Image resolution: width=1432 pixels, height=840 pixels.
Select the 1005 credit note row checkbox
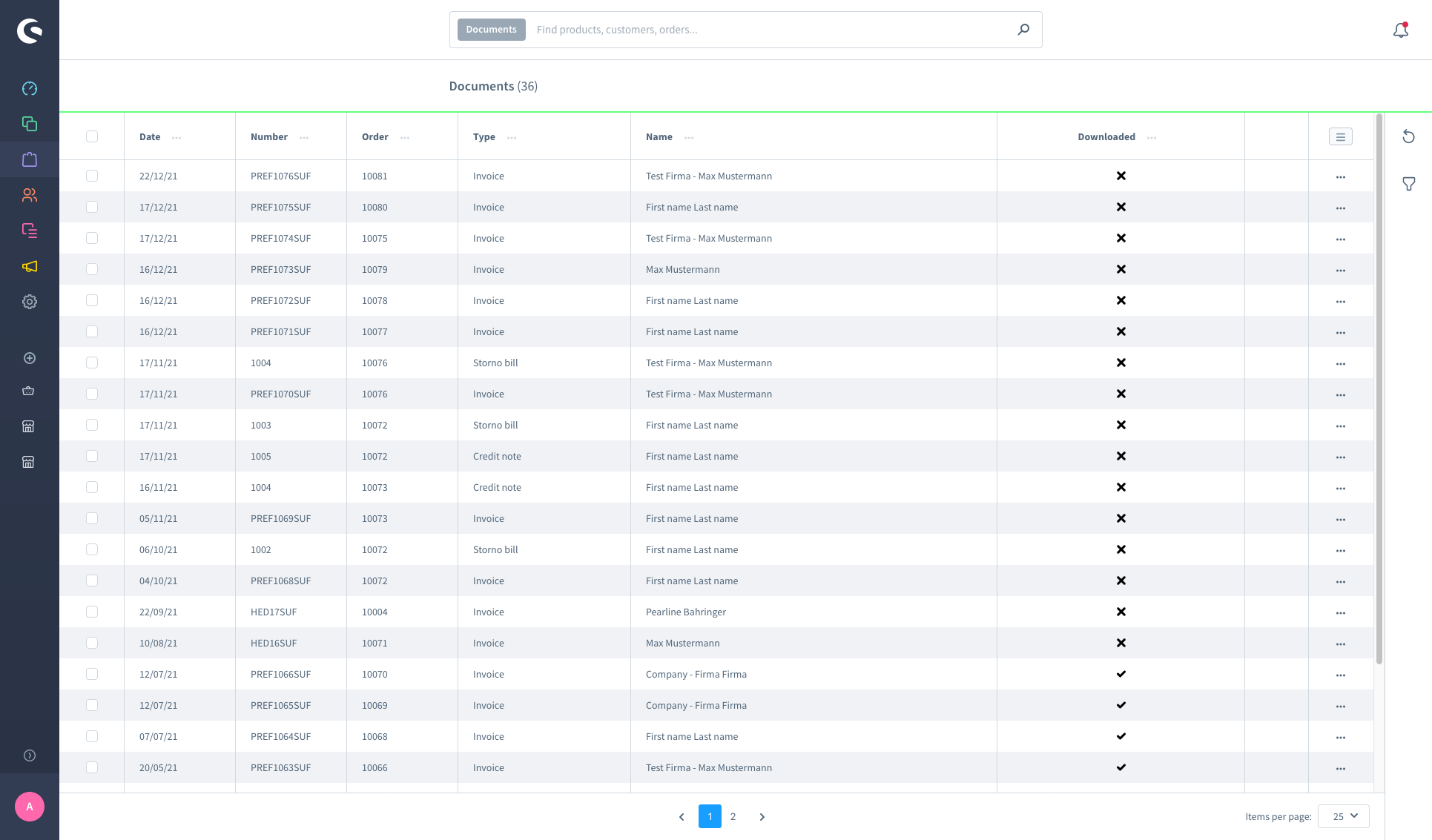tap(92, 456)
